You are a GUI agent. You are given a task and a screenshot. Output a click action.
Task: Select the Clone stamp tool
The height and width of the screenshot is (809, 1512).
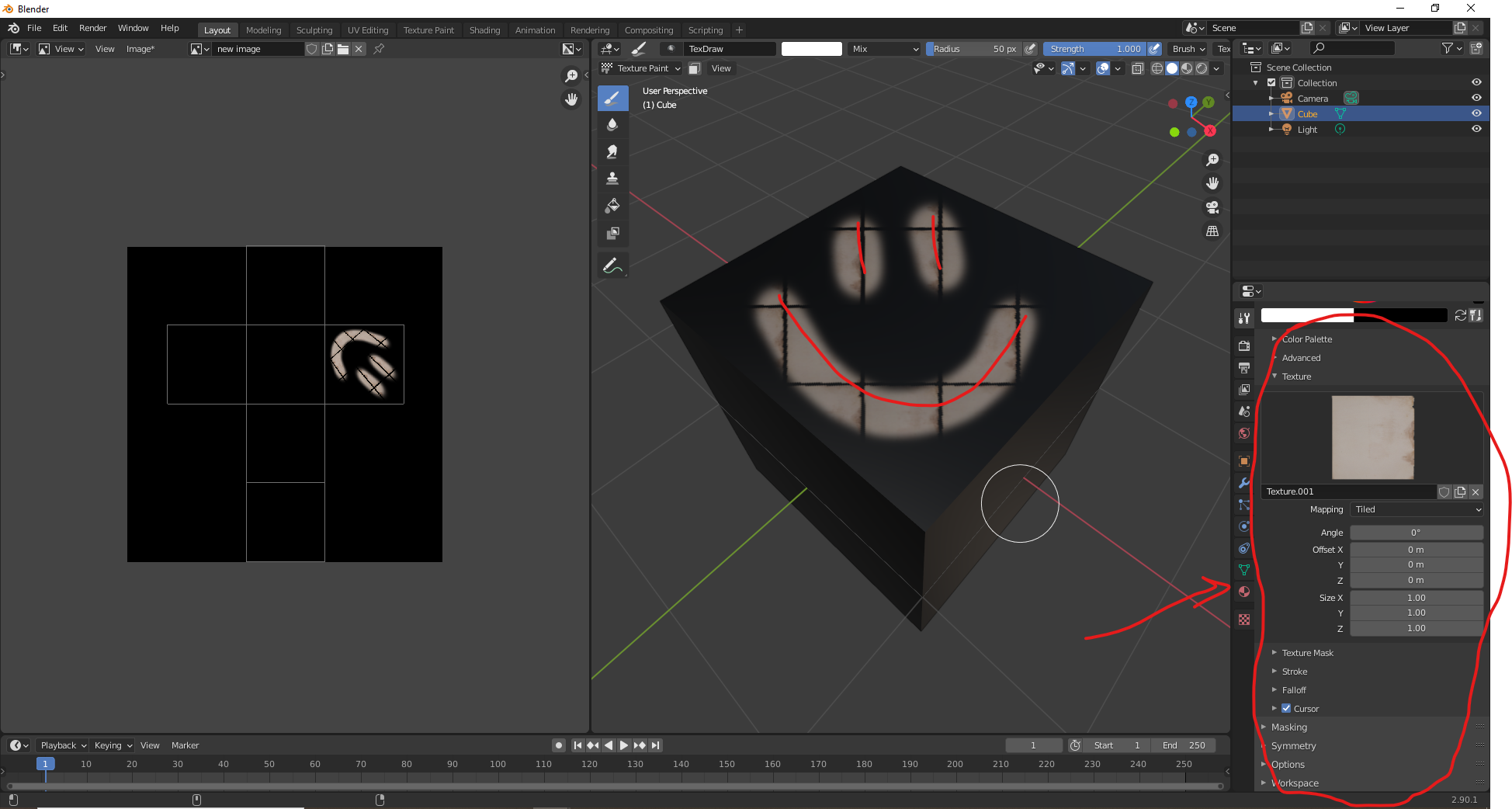[612, 179]
